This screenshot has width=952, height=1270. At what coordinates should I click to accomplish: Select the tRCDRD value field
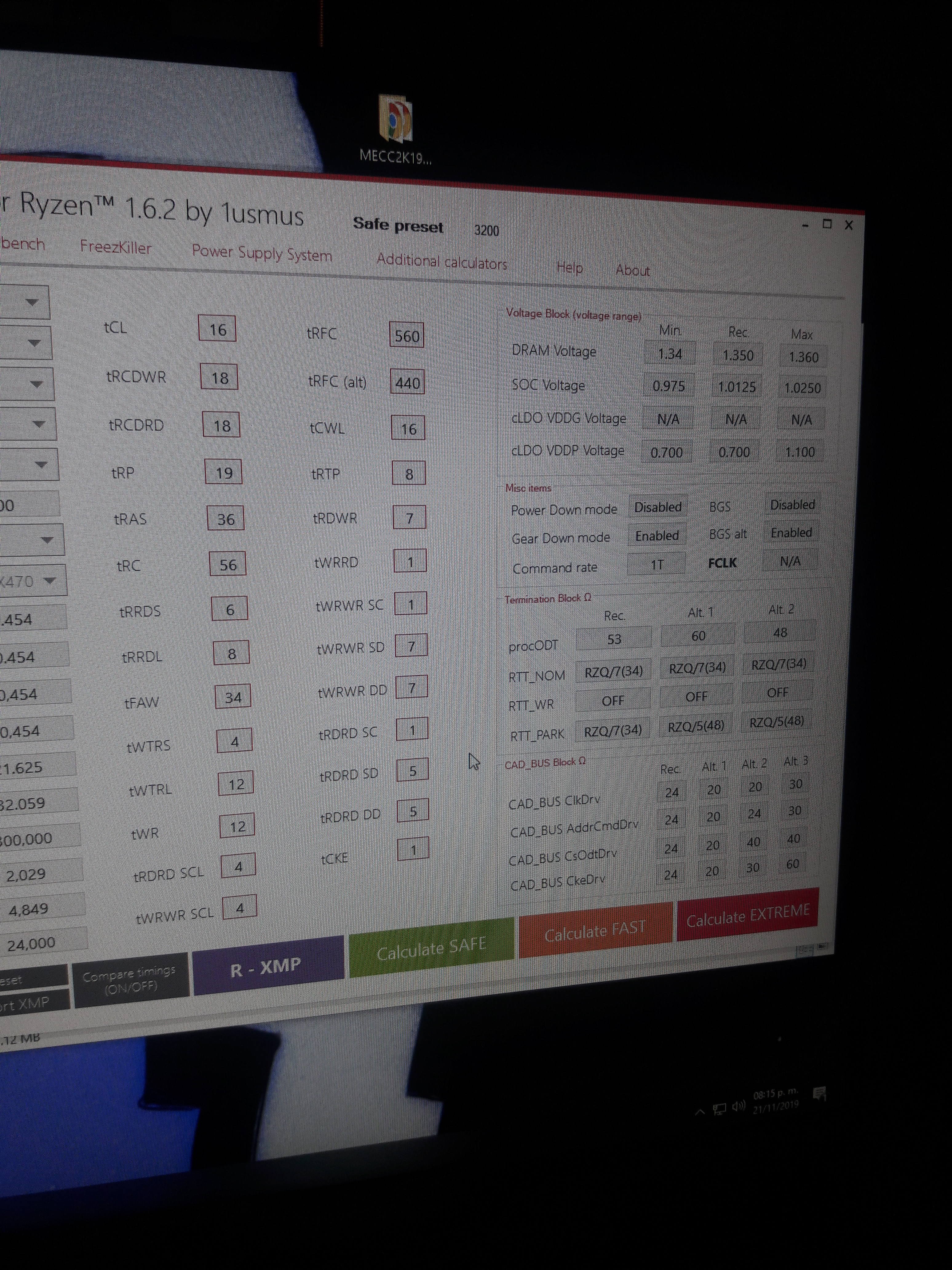point(221,425)
